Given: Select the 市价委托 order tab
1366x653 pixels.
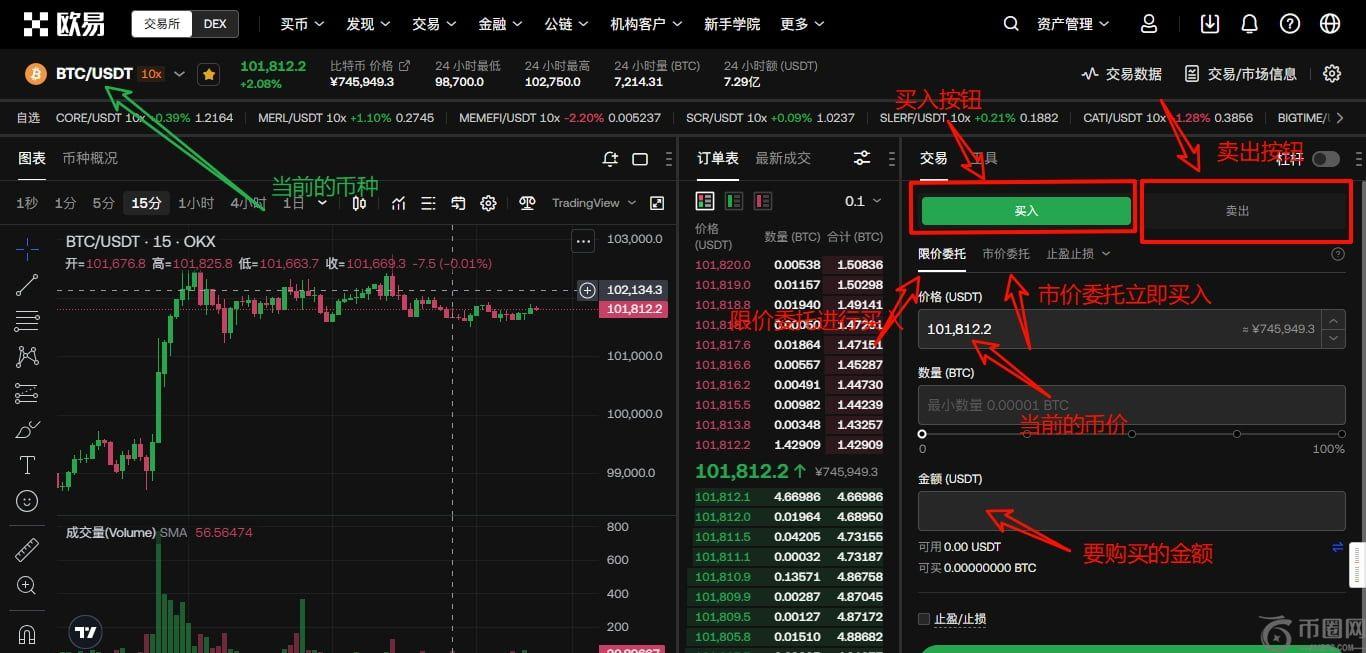Looking at the screenshot, I should tap(1006, 254).
